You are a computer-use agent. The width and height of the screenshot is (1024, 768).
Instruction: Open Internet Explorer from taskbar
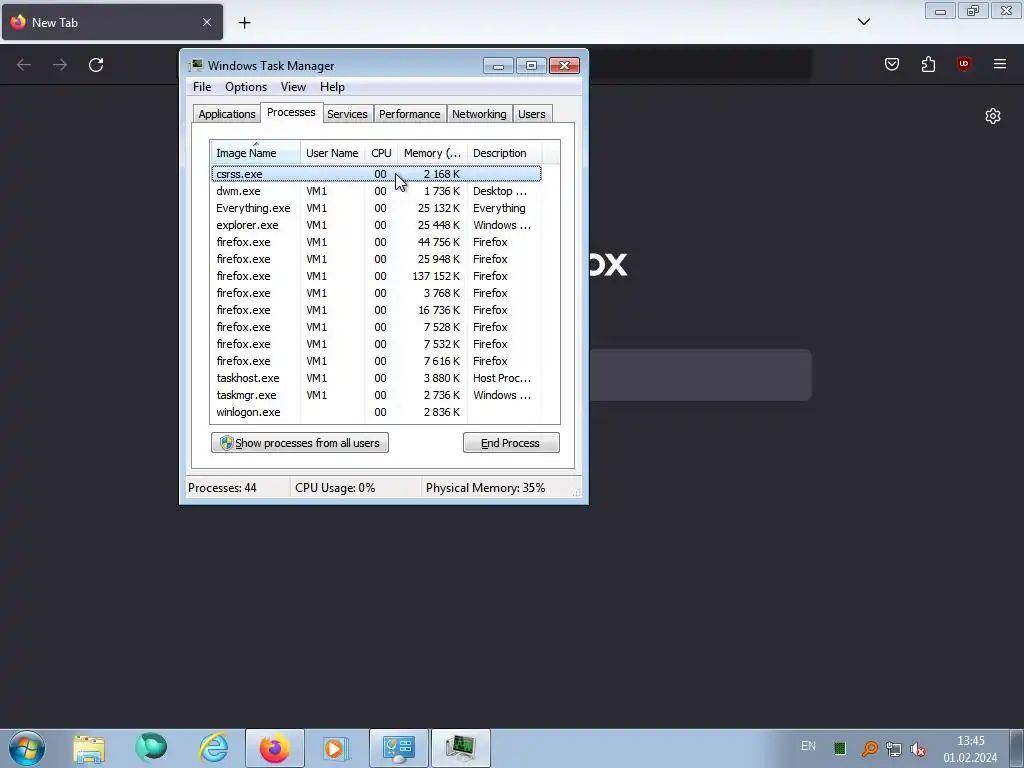214,748
